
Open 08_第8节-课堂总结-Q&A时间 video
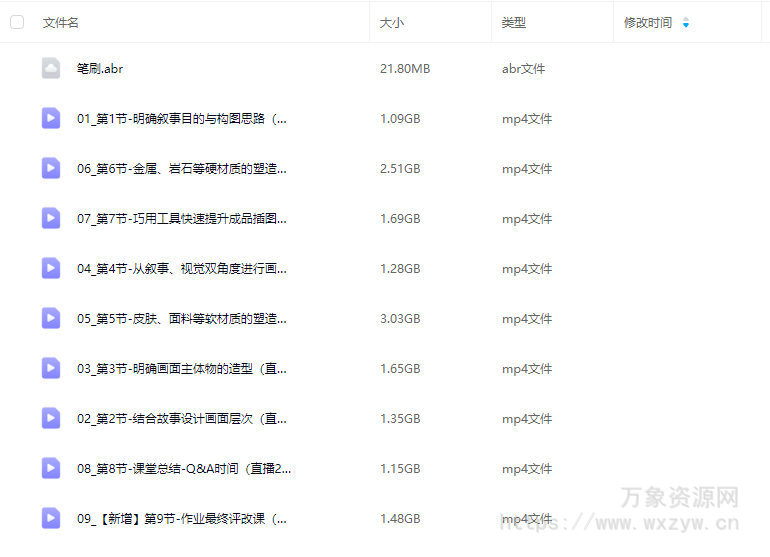tap(184, 469)
